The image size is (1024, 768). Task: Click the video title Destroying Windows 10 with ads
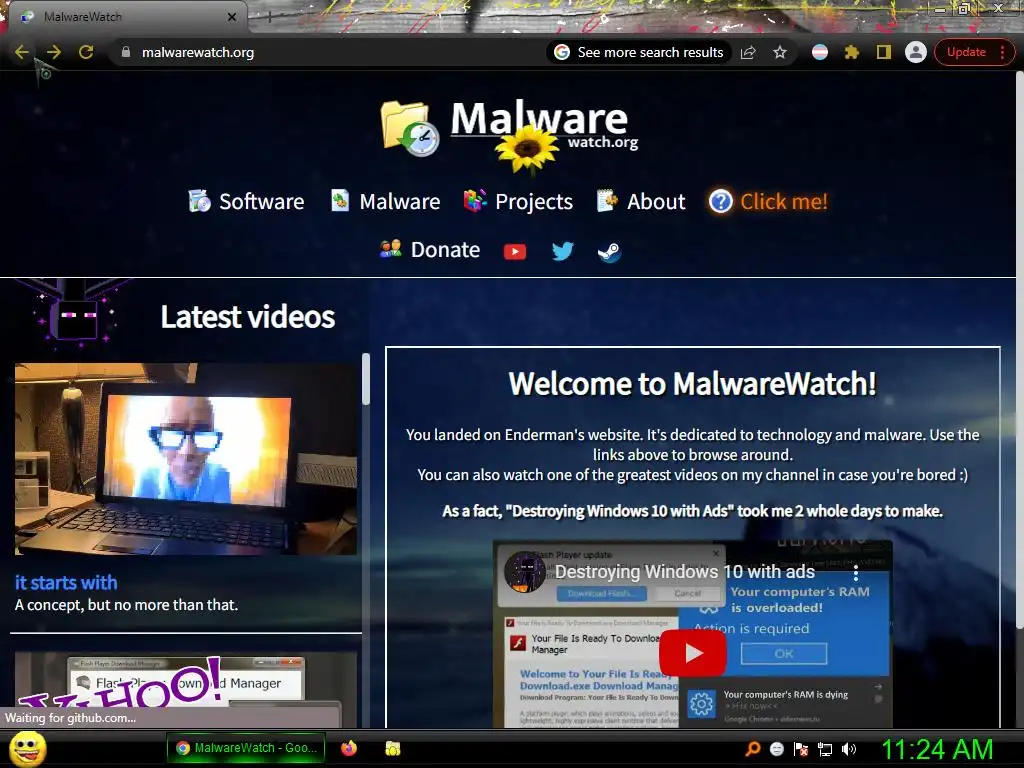684,572
